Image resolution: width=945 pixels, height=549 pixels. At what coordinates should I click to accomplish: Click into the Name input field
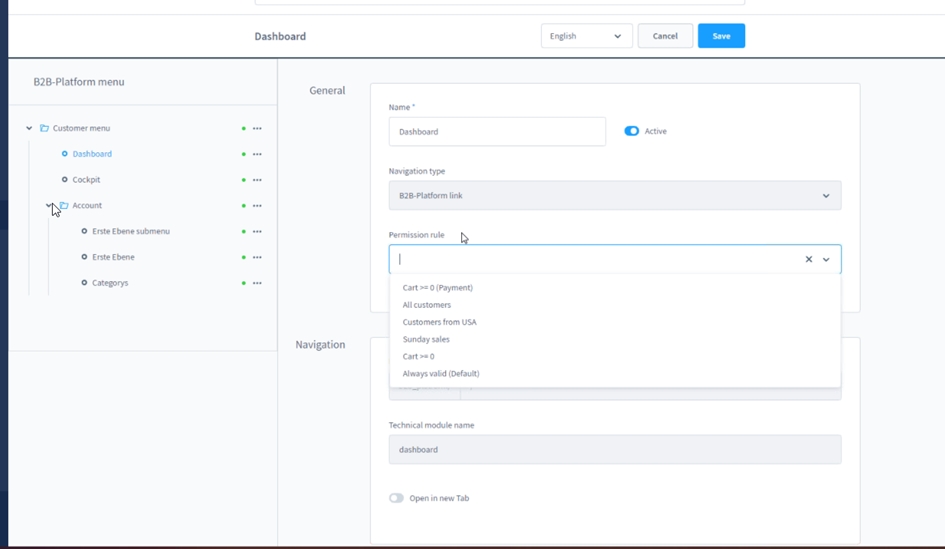497,132
